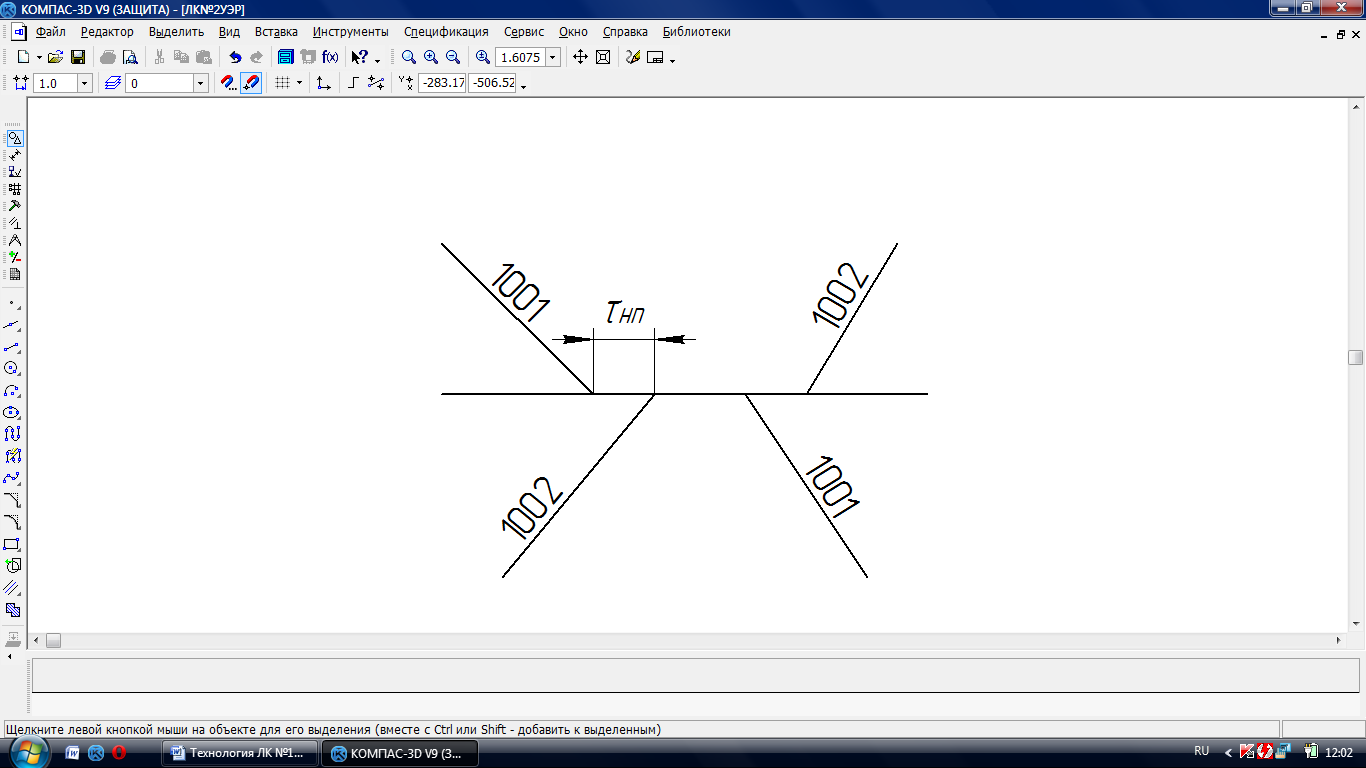
Task: Zoom out of the drawing
Action: (x=453, y=57)
